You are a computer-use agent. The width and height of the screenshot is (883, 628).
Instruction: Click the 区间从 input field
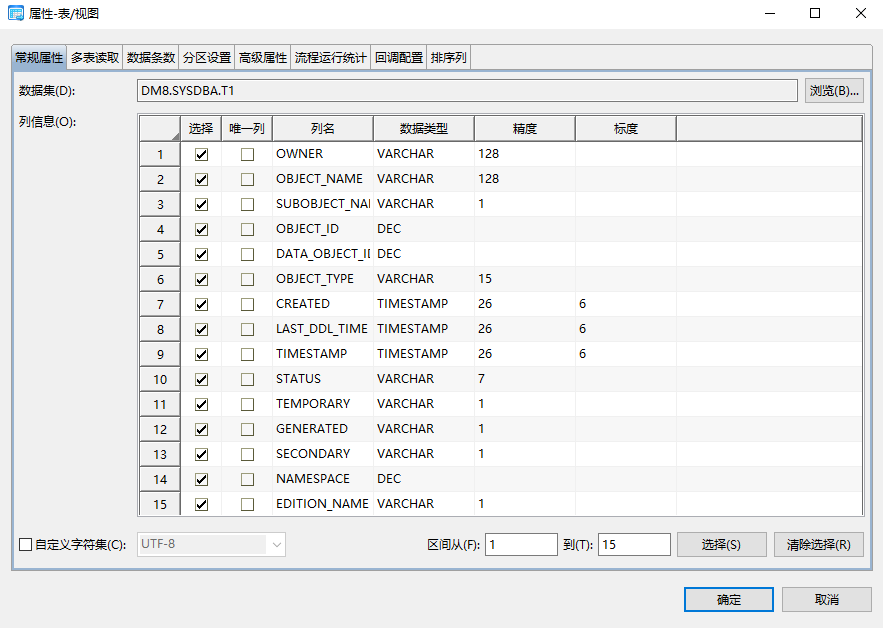pyautogui.click(x=521, y=545)
